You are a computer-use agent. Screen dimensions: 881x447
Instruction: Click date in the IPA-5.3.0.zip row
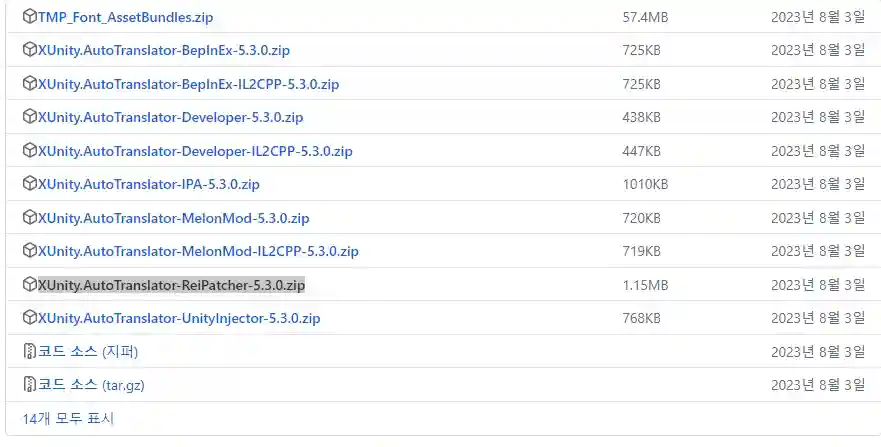coord(818,184)
